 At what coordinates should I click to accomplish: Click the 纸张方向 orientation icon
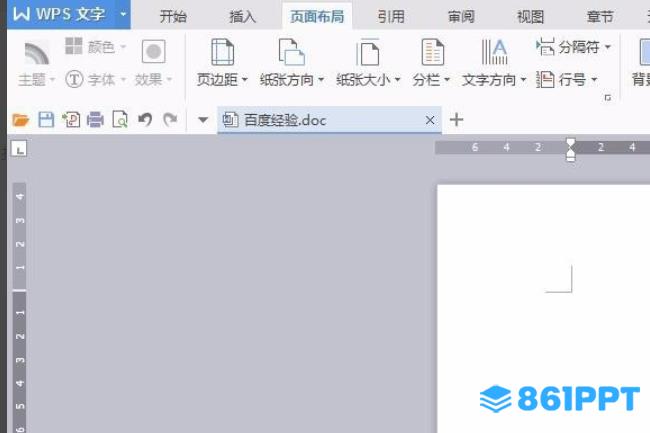tap(291, 52)
